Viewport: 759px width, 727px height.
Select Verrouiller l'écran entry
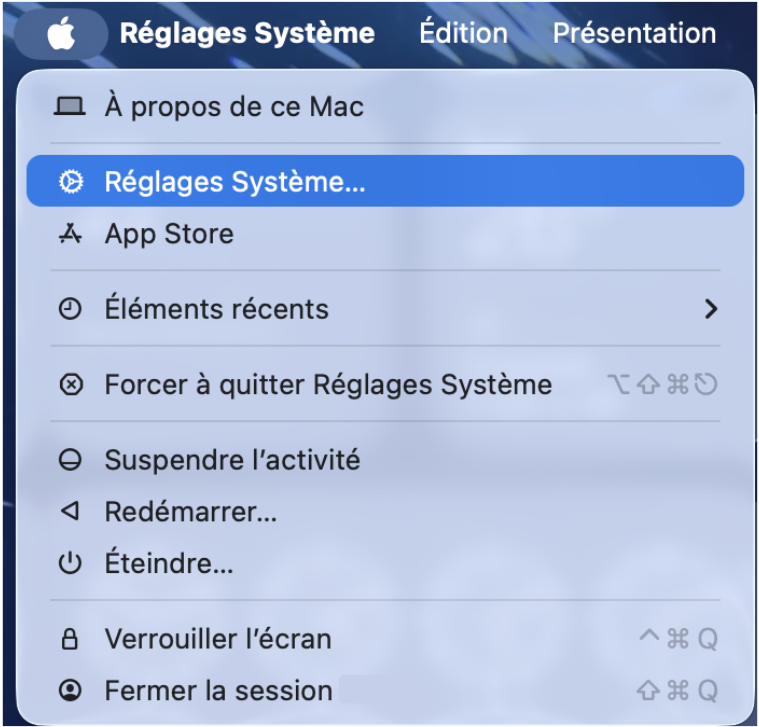tap(217, 639)
